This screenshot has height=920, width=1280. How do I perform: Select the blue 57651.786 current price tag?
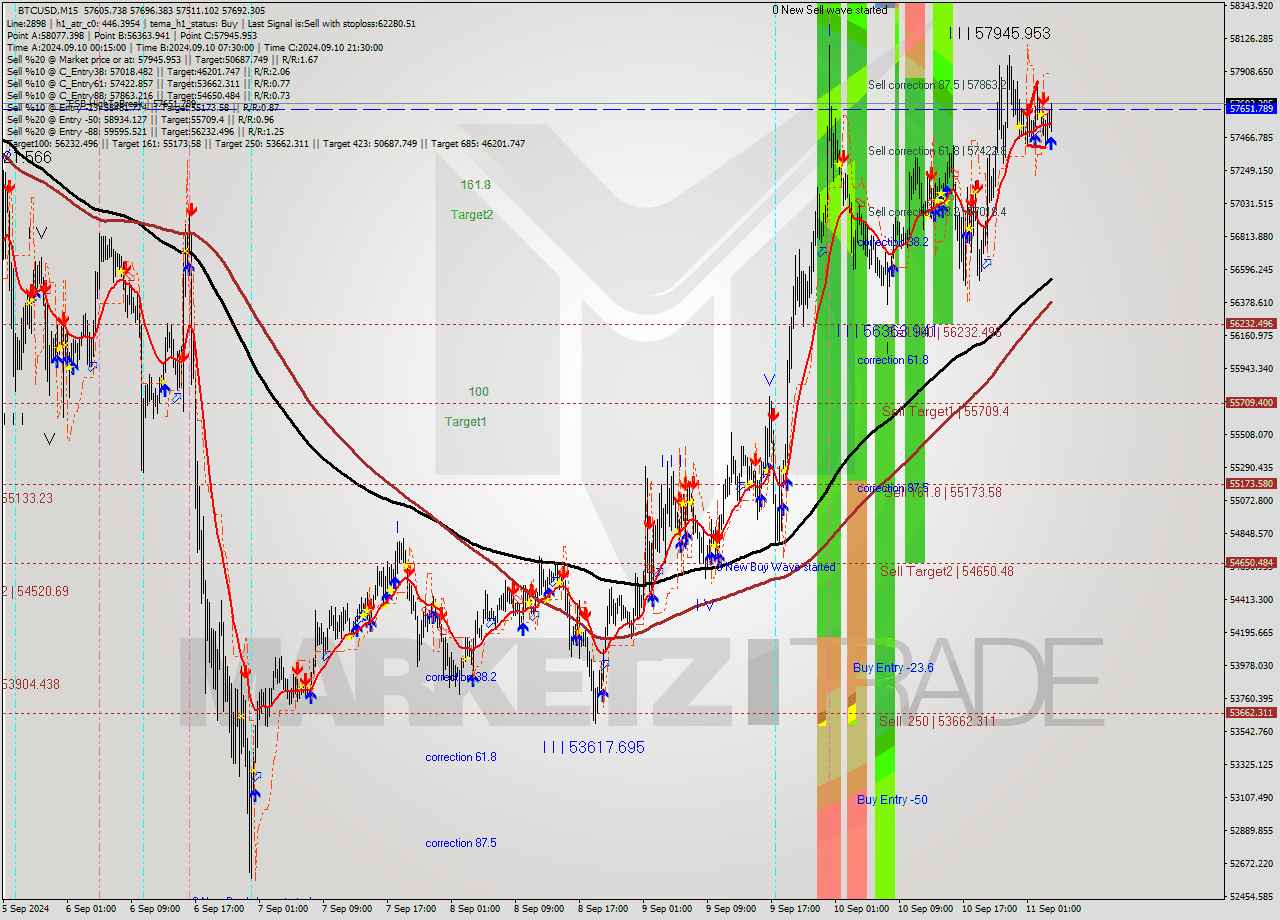(1250, 108)
